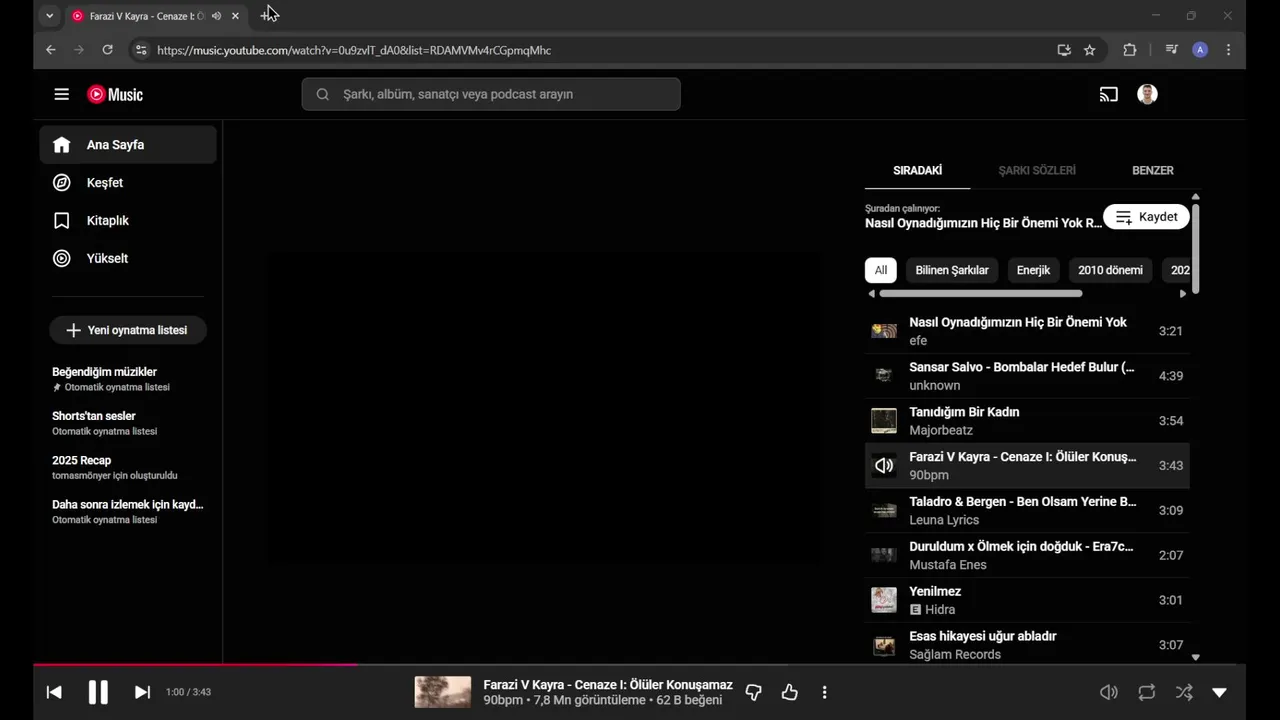Screen dimensions: 1280x720
Task: Click the queue panel vertical scrollbar
Action: (1195, 248)
